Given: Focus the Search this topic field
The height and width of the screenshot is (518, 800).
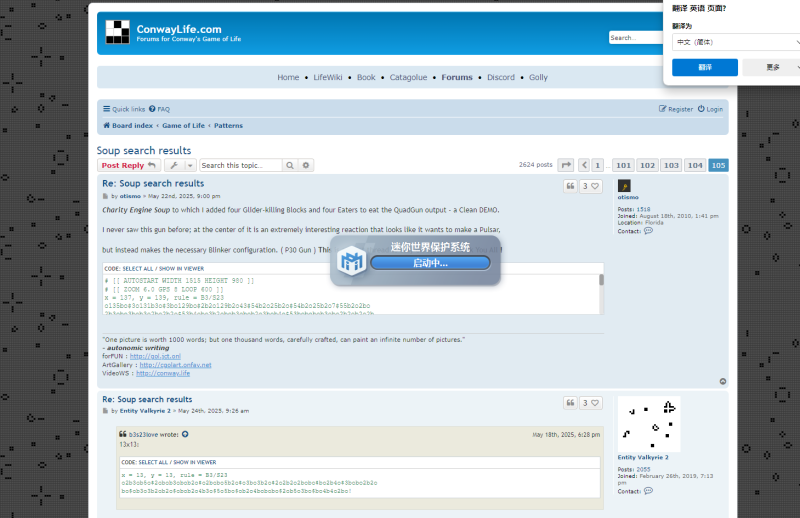Looking at the screenshot, I should [240, 165].
